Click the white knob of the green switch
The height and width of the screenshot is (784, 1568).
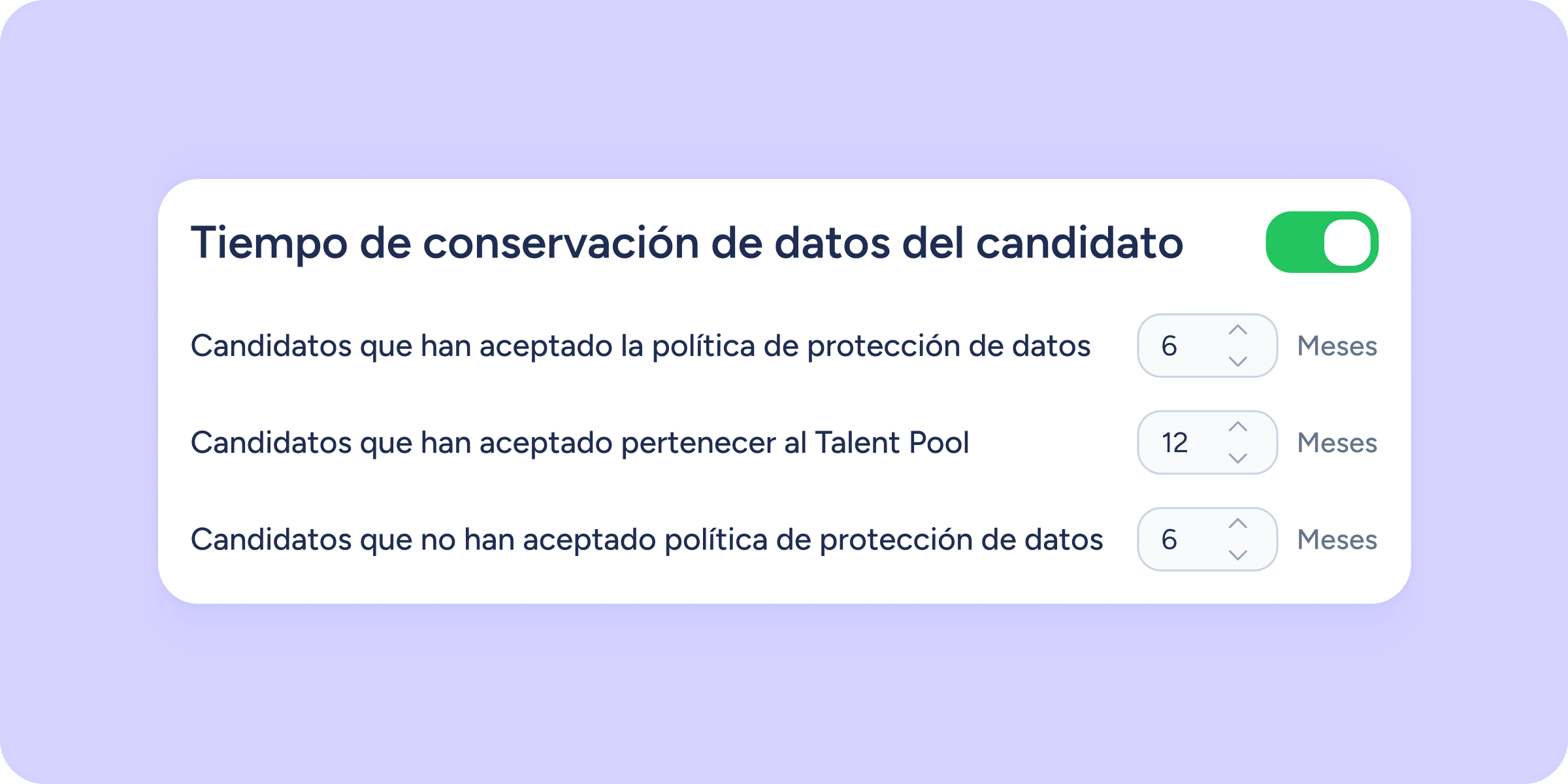pyautogui.click(x=1347, y=242)
